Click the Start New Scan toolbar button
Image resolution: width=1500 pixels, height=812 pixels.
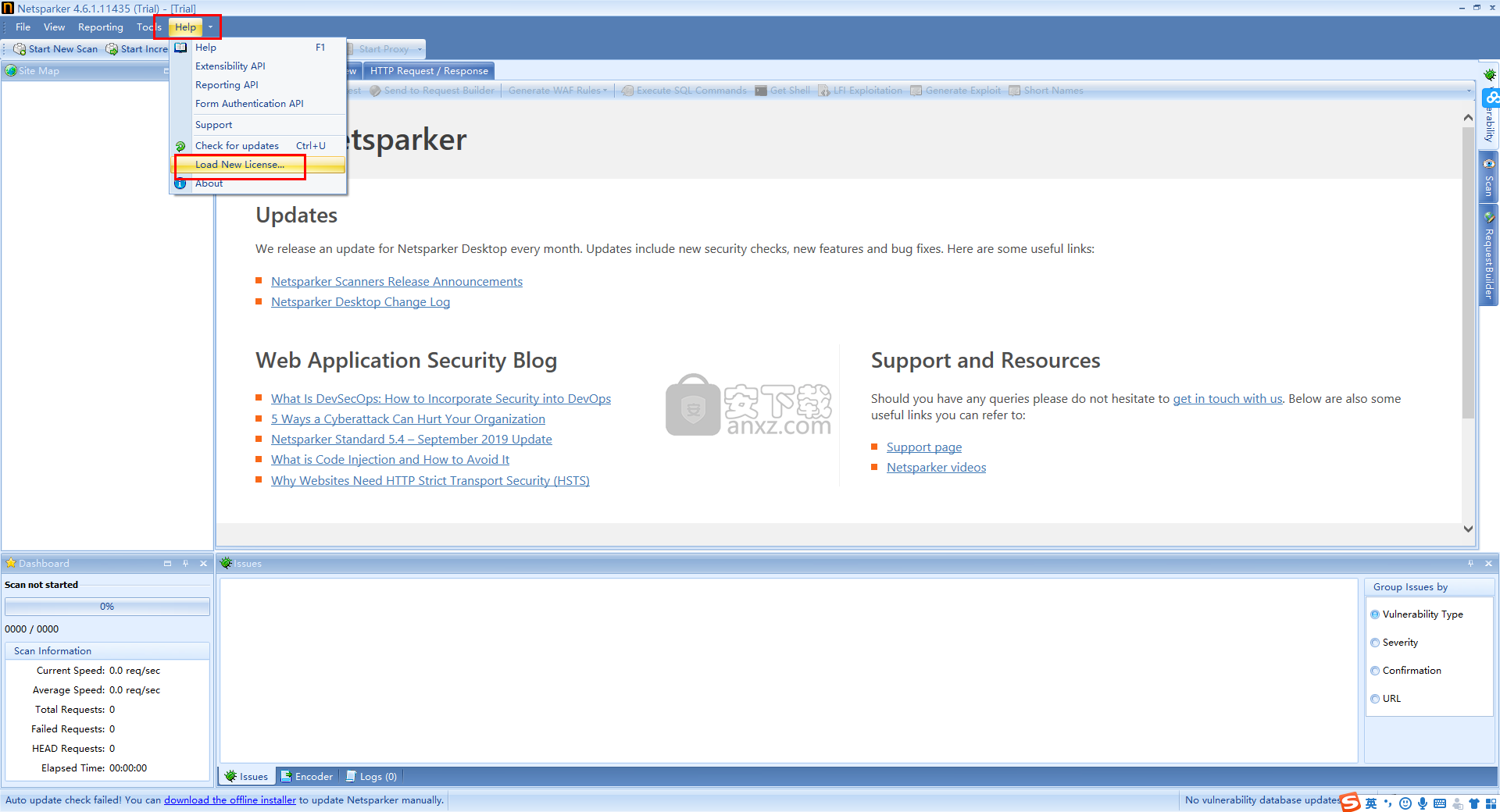[56, 49]
